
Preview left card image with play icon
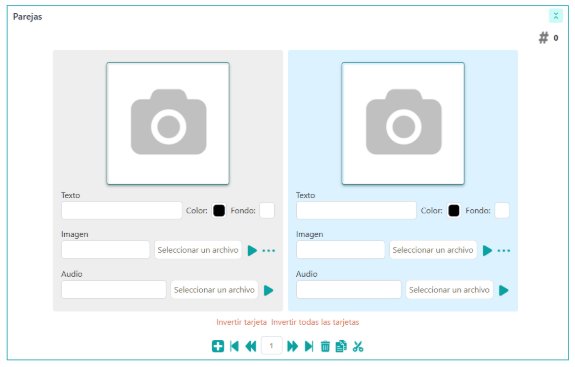point(252,251)
